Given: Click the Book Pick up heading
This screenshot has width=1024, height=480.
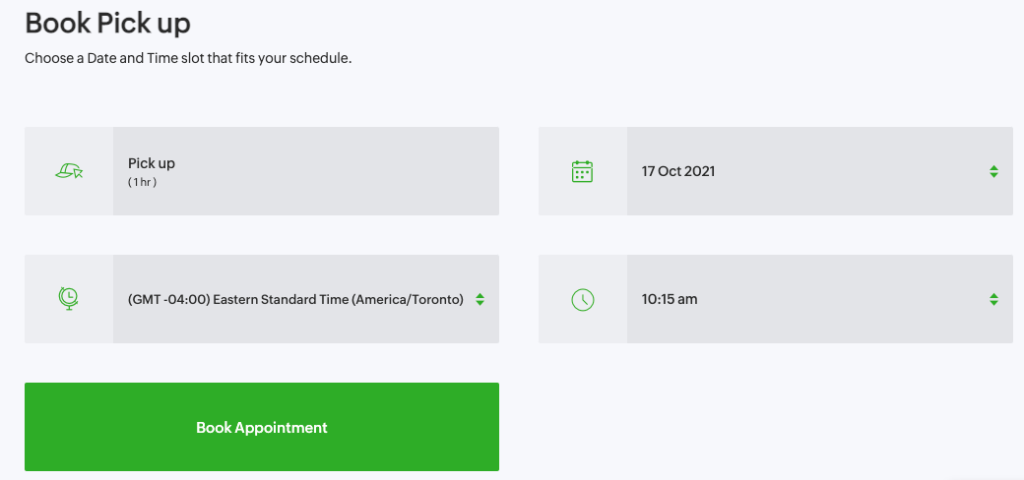Looking at the screenshot, I should 108,24.
